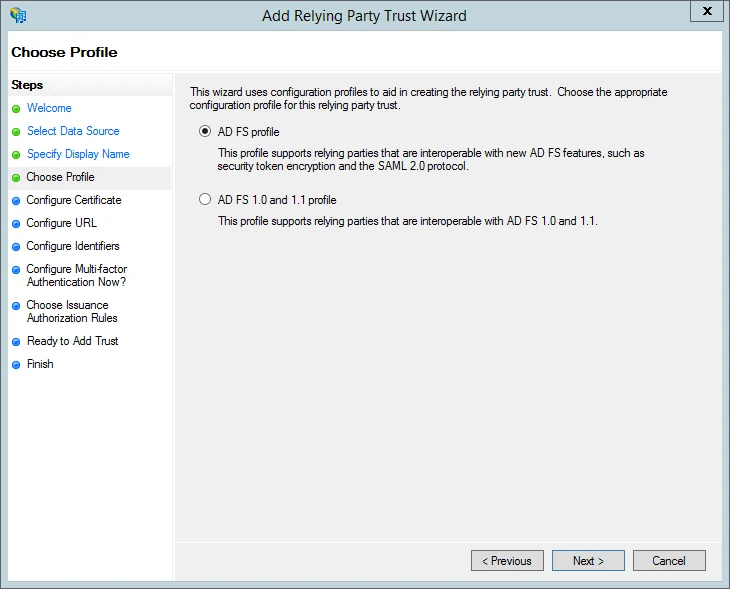Go back with the Previous button
This screenshot has width=730, height=589.
tap(507, 561)
